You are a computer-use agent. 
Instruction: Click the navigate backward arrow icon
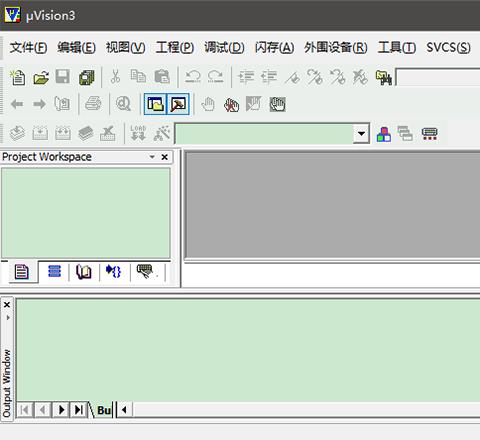point(17,104)
